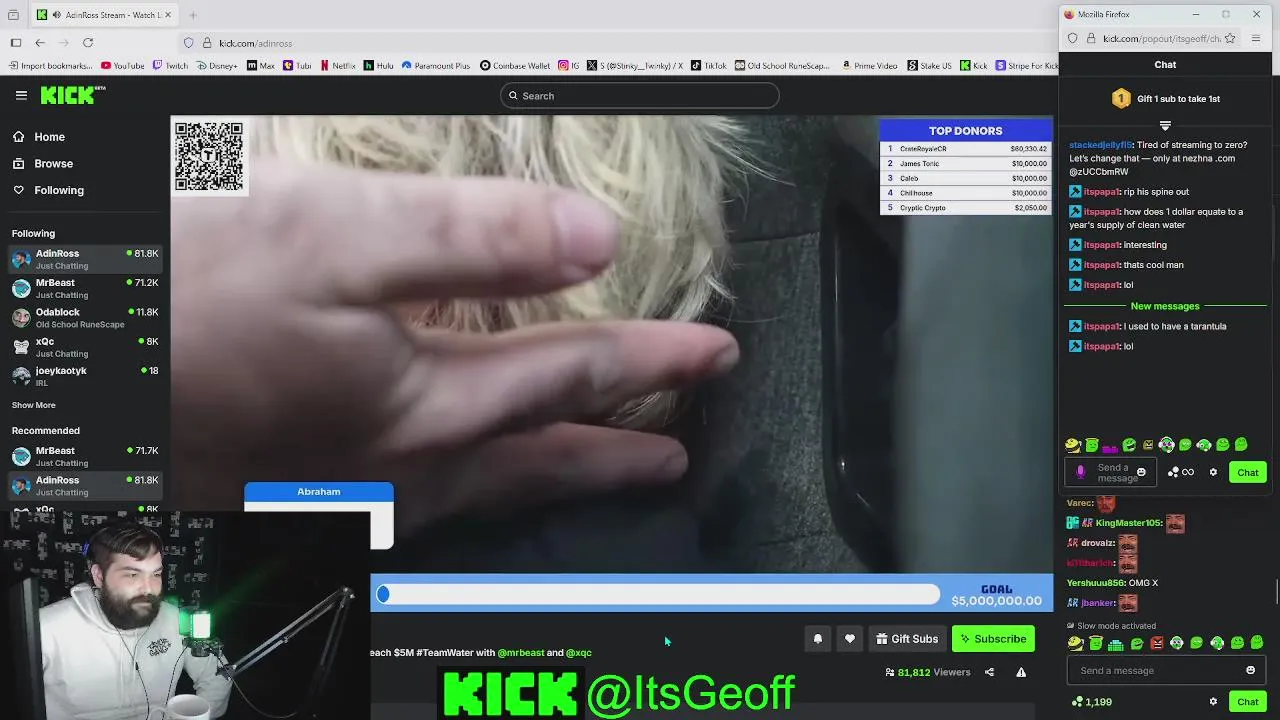The height and width of the screenshot is (720, 1280).
Task: Click popout window address bar URL
Action: coord(1161,38)
